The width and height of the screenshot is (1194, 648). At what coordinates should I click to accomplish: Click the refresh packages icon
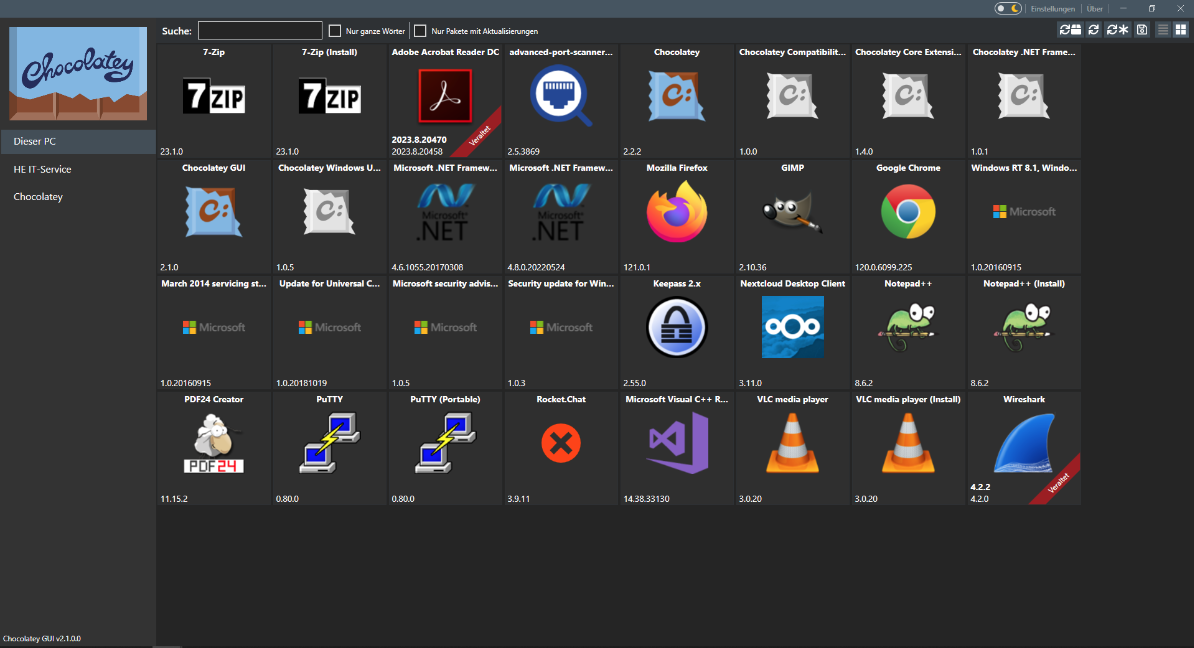click(x=1094, y=30)
